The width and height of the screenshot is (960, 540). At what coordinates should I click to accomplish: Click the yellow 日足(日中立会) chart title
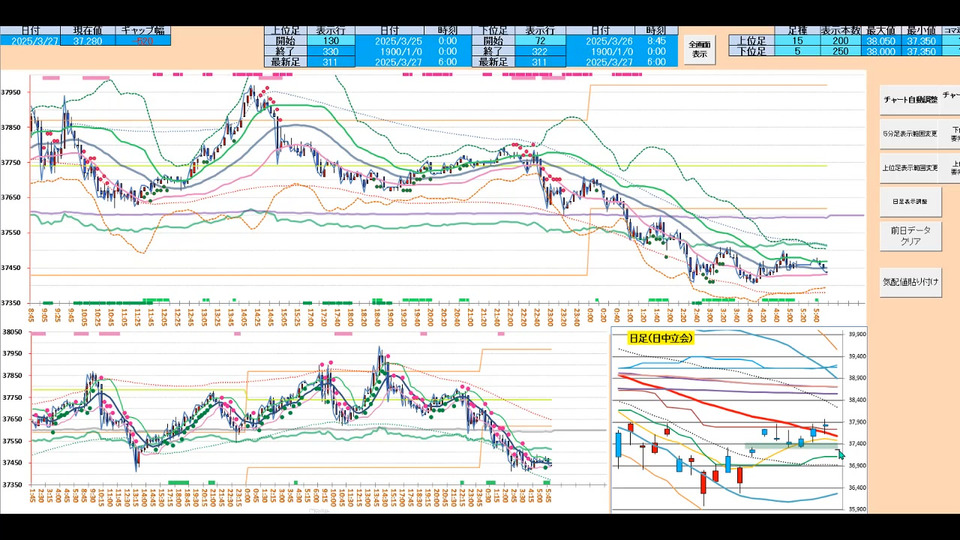[x=661, y=338]
